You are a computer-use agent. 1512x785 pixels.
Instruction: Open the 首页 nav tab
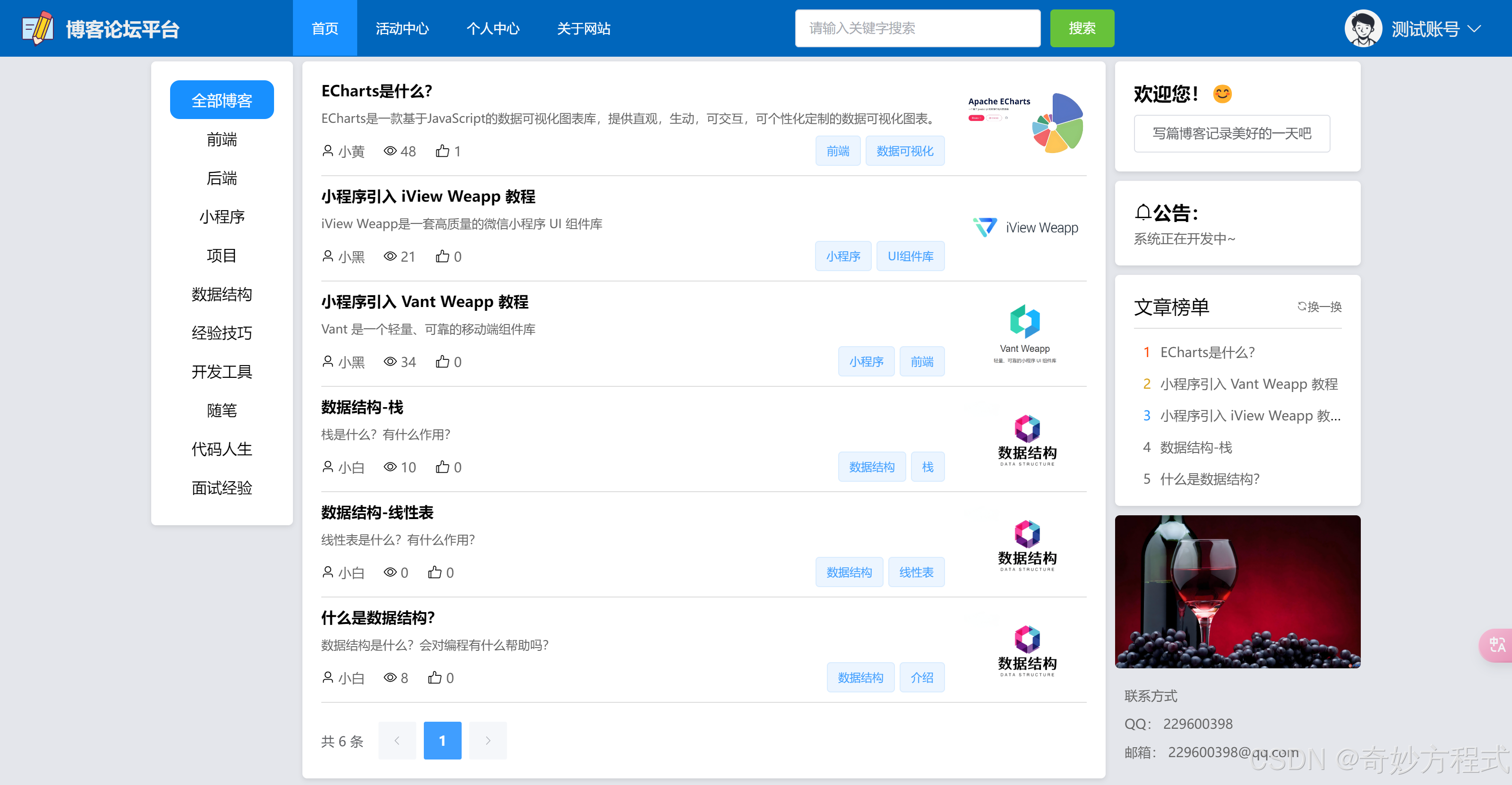click(x=325, y=28)
